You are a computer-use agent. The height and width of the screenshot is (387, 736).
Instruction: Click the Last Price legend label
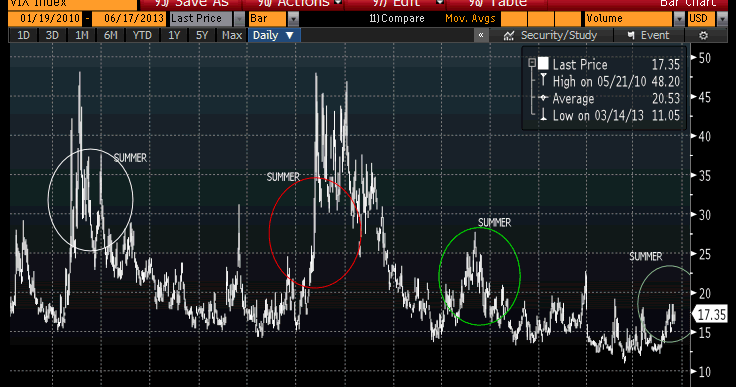[x=580, y=64]
